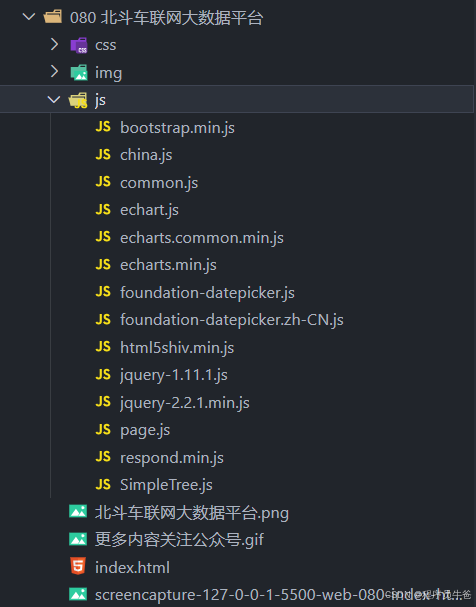Click image icon beside 北斗车联网大数据平台.png

(x=78, y=511)
